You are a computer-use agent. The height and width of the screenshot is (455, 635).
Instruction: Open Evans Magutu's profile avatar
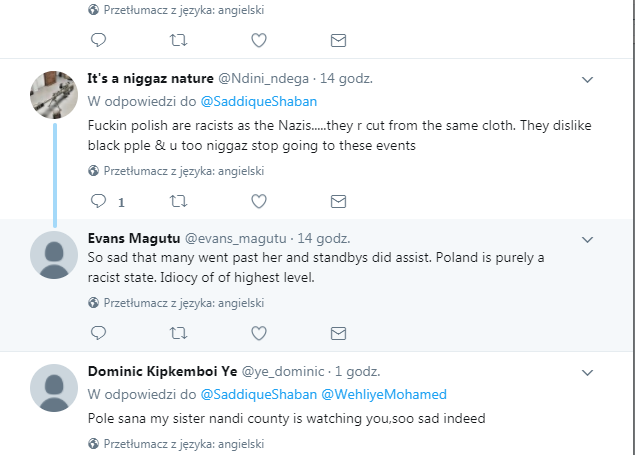coord(54,254)
